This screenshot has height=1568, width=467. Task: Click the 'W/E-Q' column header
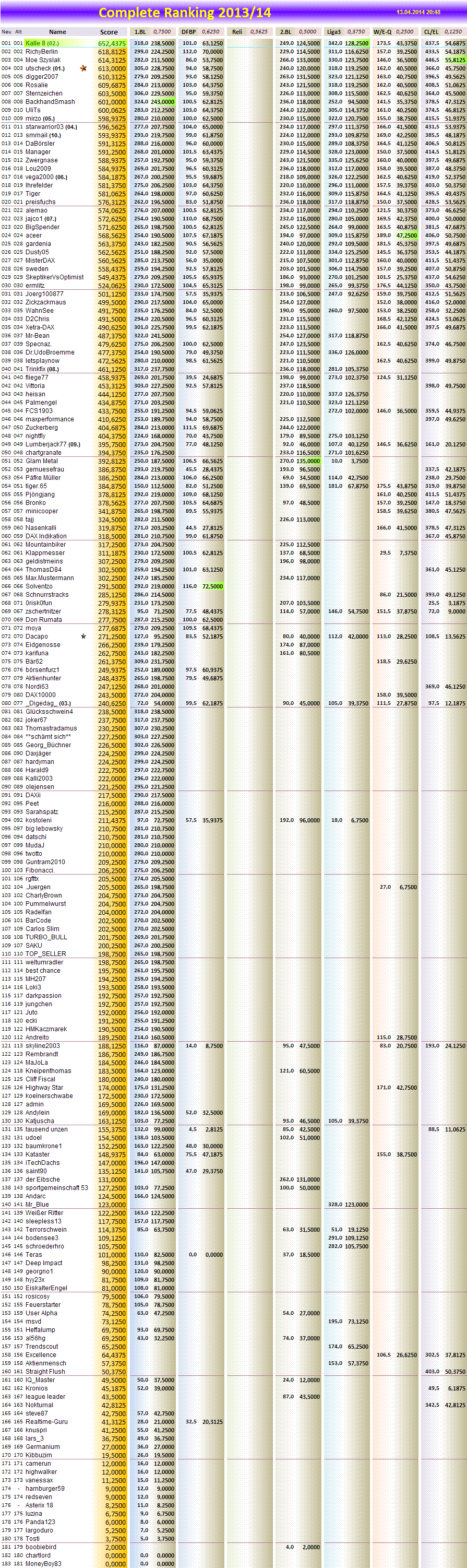click(382, 32)
